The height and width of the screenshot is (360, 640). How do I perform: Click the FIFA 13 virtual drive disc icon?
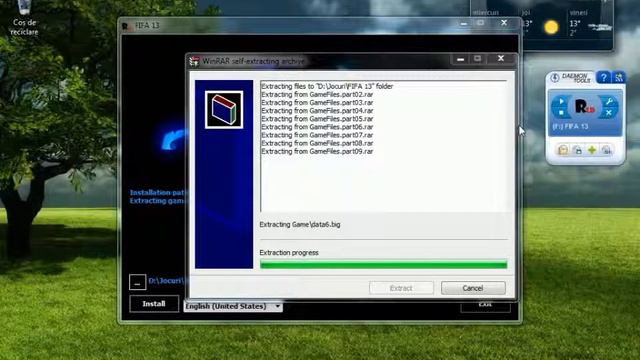coord(584,107)
